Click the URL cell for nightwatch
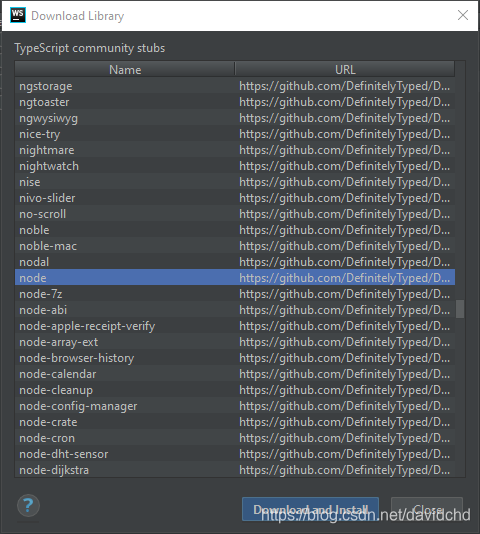480x534 pixels. 345,166
